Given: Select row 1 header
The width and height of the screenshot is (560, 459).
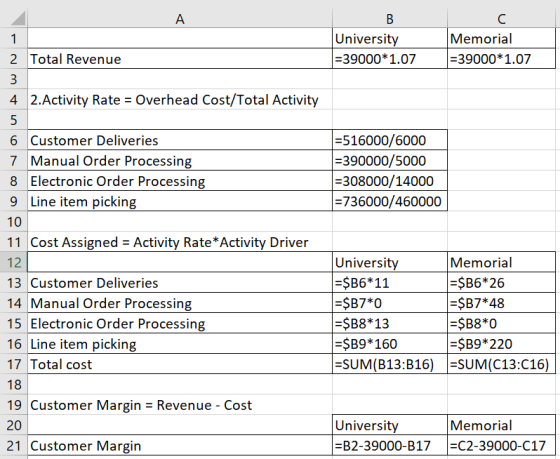Looking at the screenshot, I should tap(14, 39).
